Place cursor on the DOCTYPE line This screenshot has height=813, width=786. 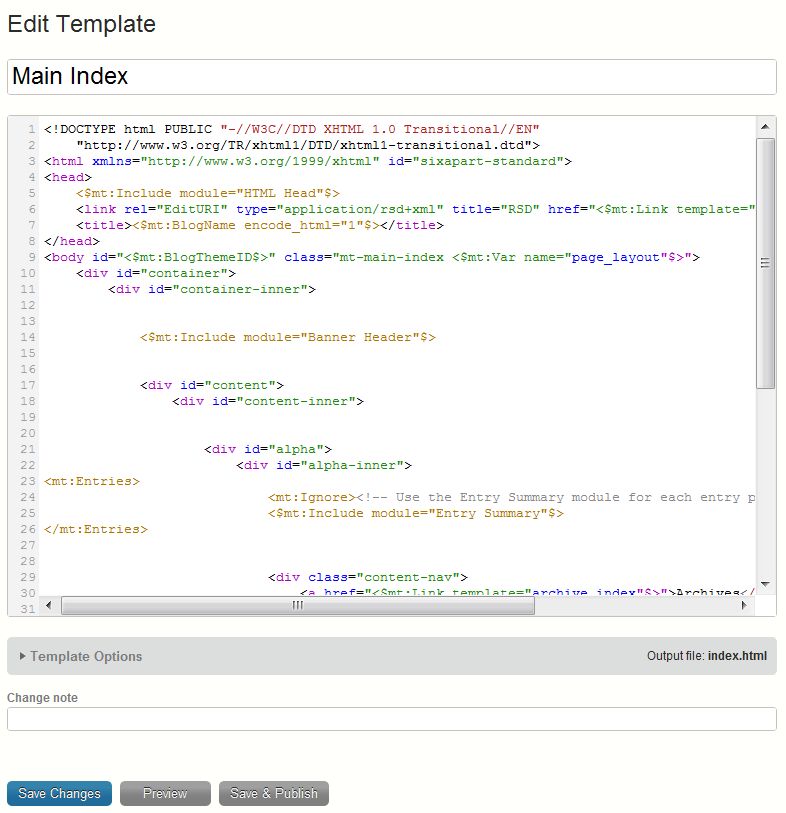click(292, 129)
